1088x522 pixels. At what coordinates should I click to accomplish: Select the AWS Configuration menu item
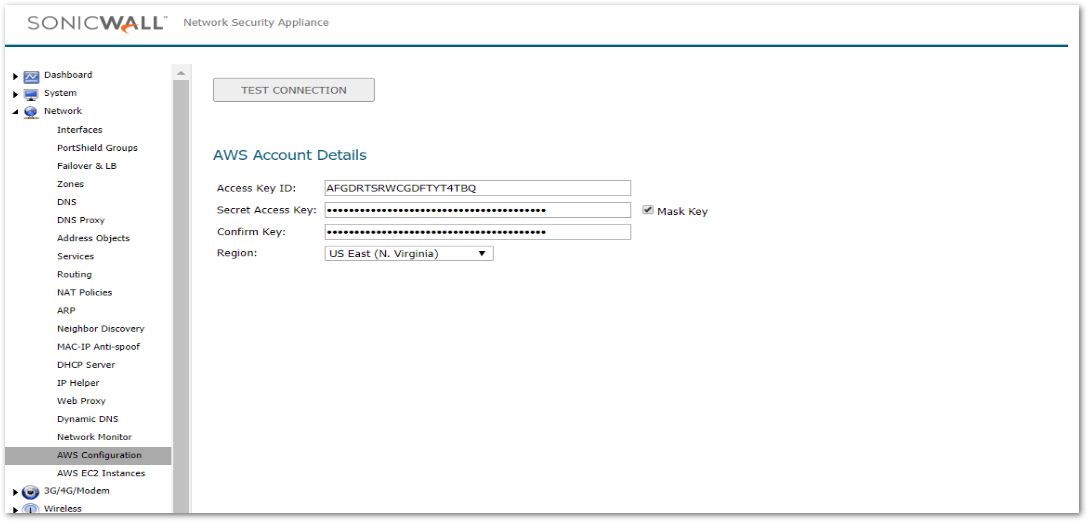pyautogui.click(x=99, y=455)
